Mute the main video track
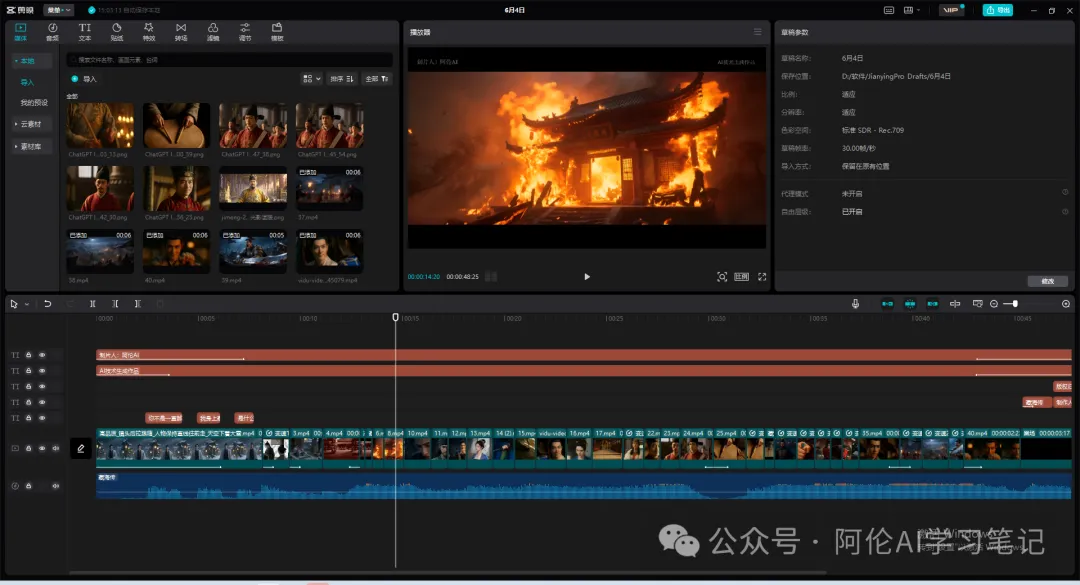Image resolution: width=1080 pixels, height=585 pixels. click(x=56, y=449)
